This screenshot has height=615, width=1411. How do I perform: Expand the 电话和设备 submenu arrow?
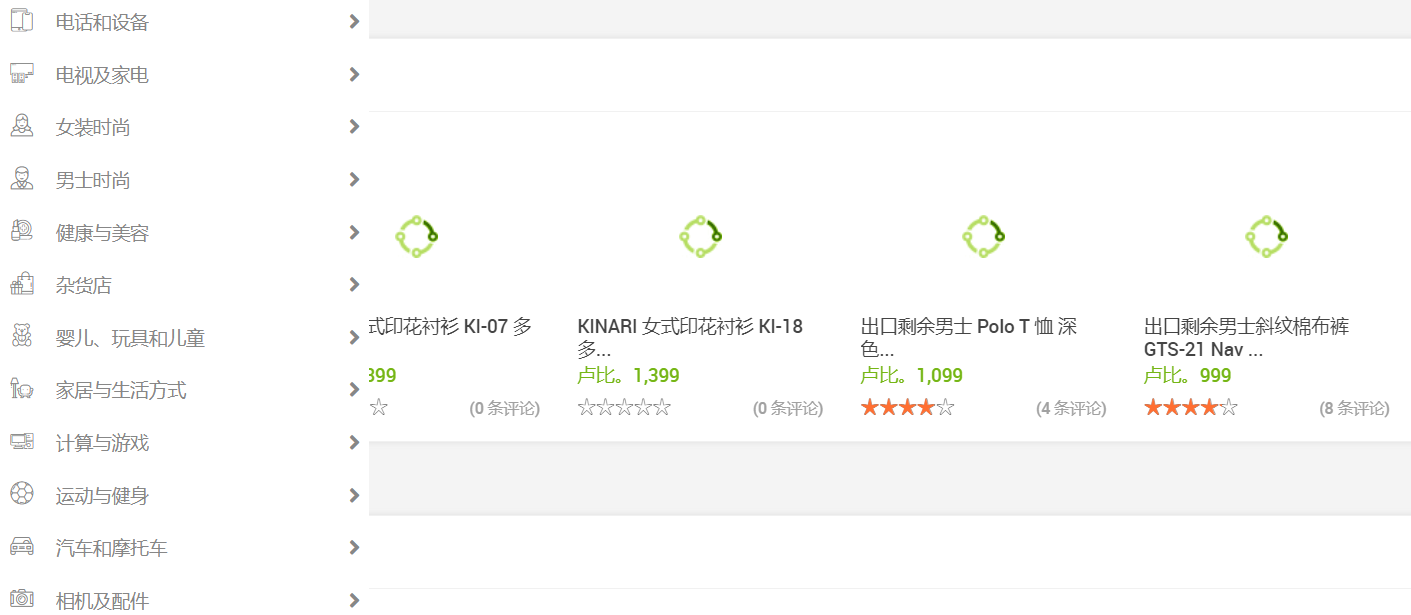click(354, 21)
